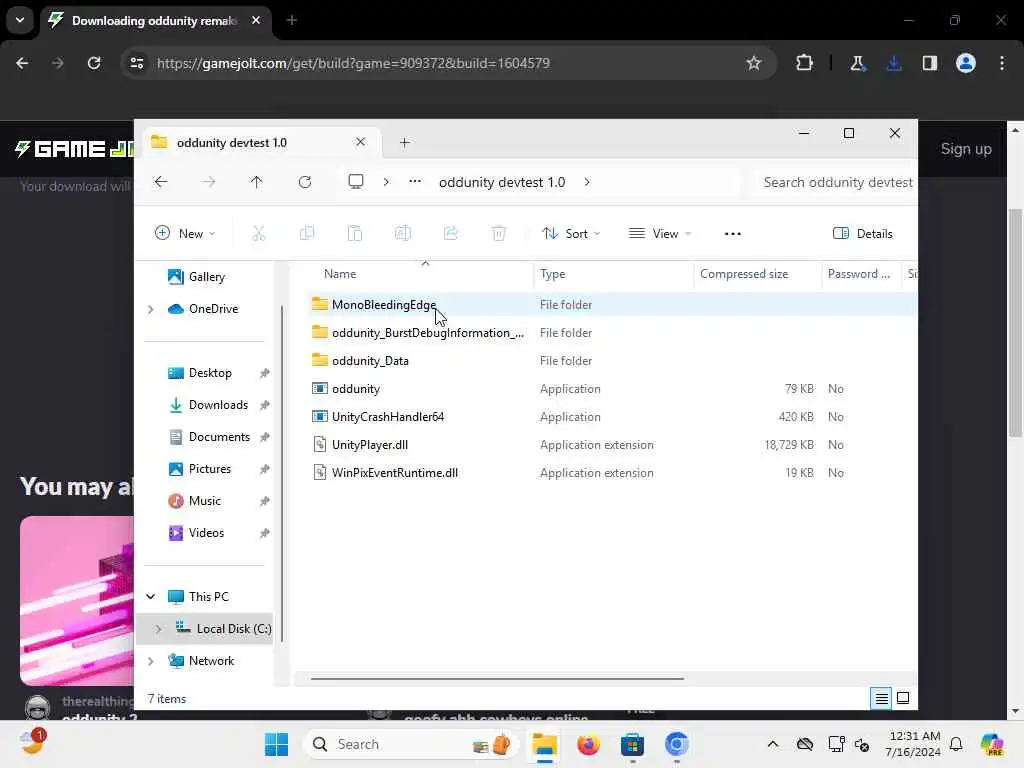Open Windows Start menu
Screen dimensions: 1024x768
276,744
